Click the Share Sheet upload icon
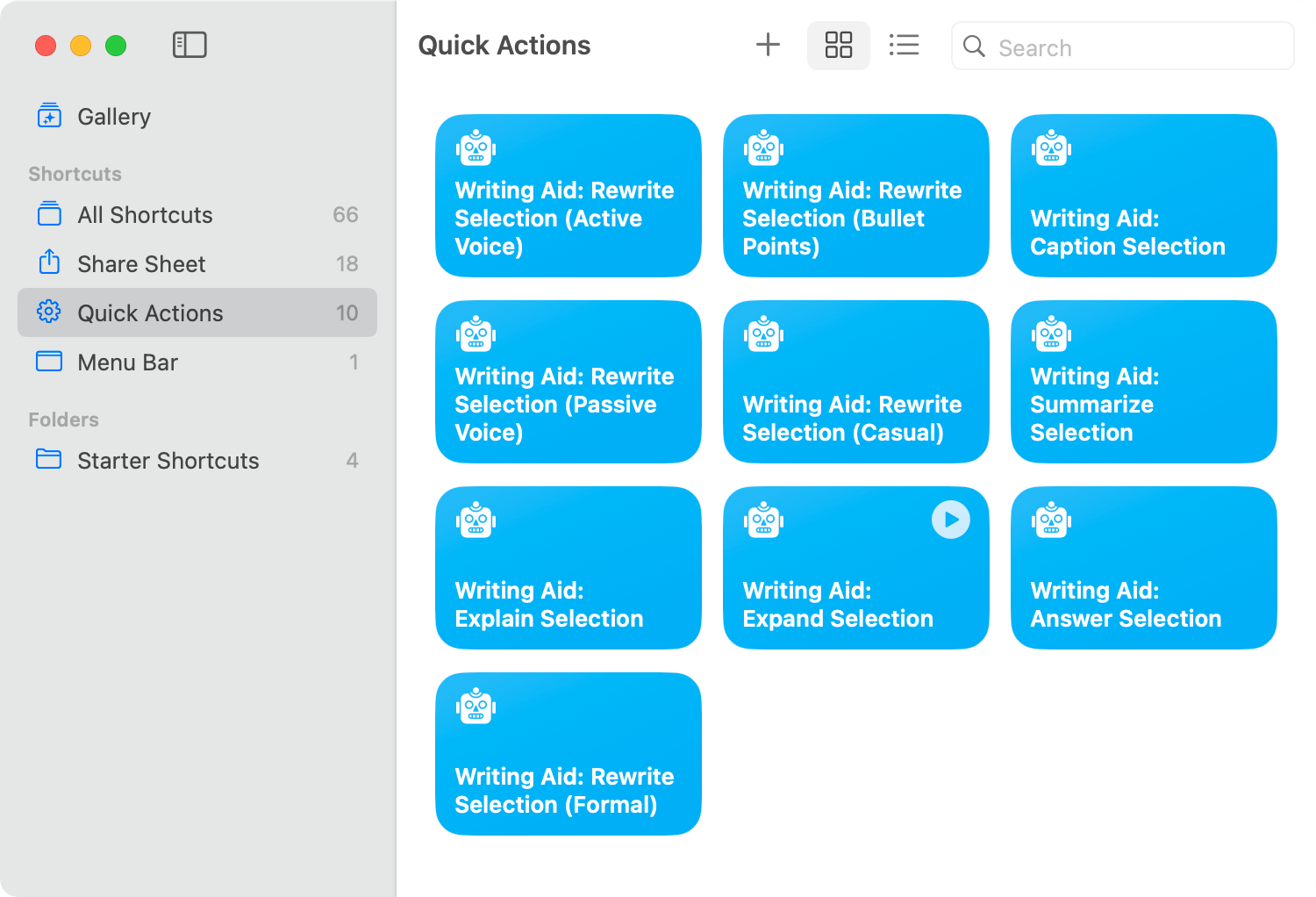Viewport: 1316px width, 897px height. pyautogui.click(x=49, y=262)
